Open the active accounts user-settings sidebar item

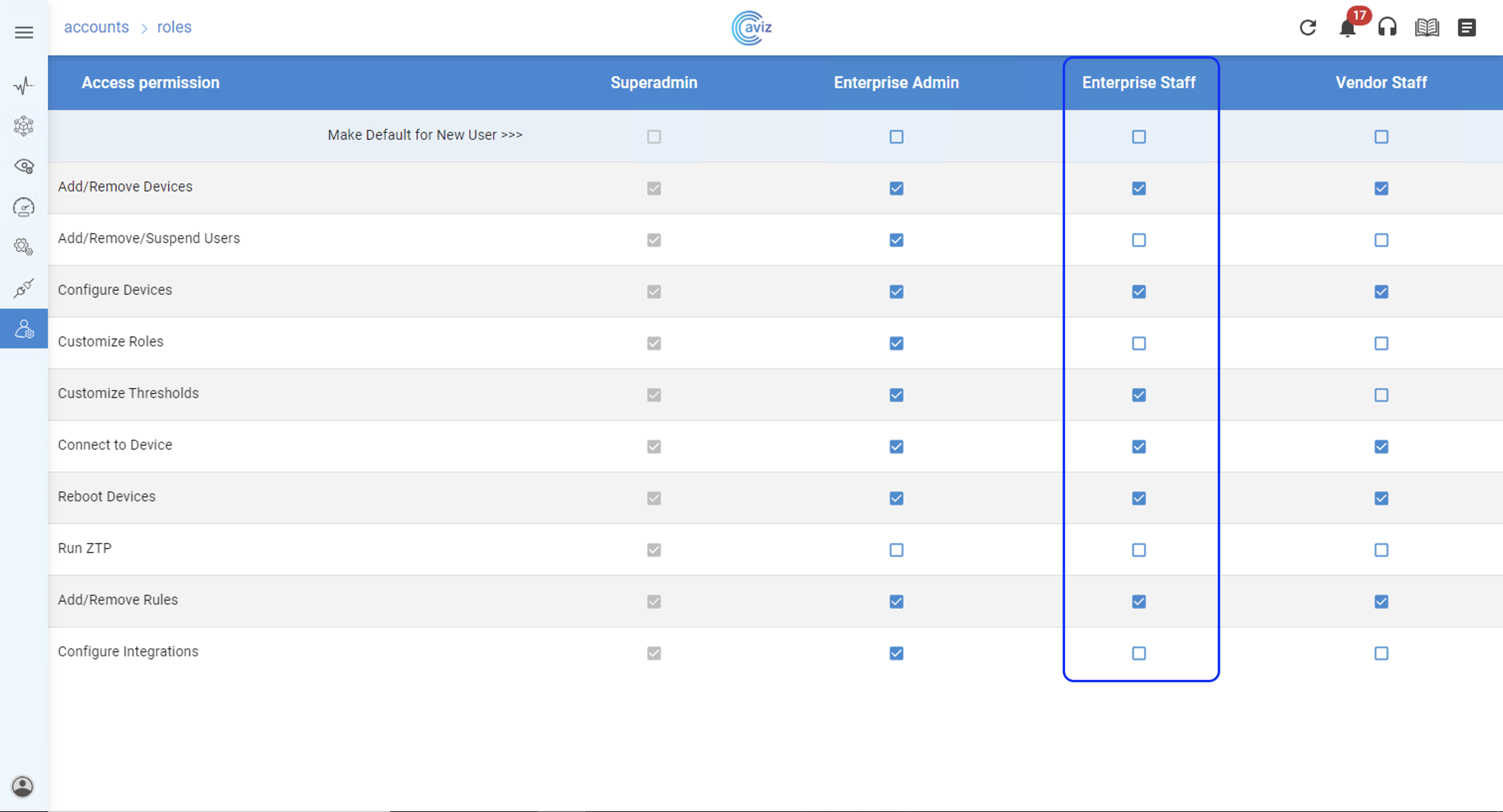point(24,328)
